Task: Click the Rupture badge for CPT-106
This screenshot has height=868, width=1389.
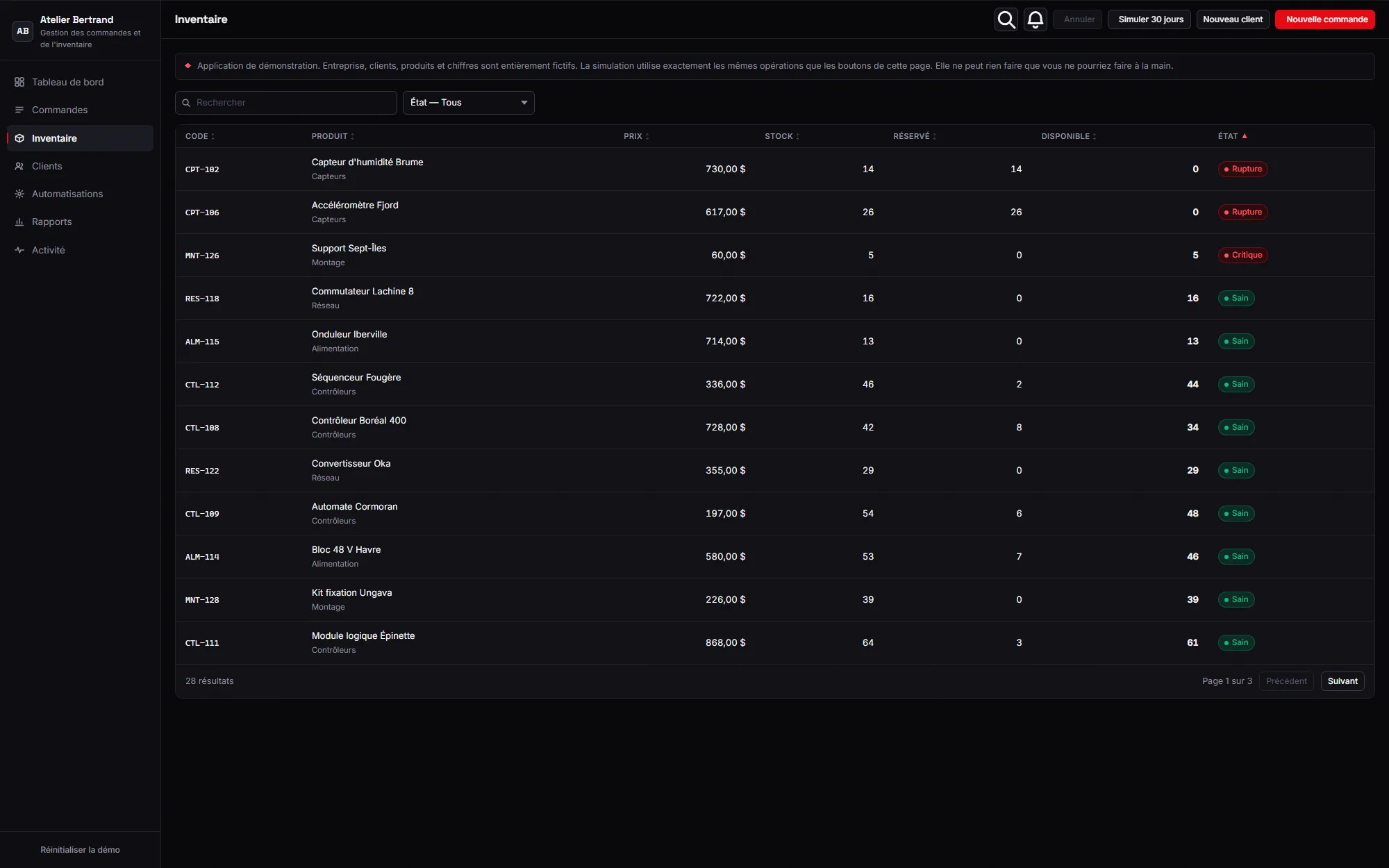Action: (1242, 212)
